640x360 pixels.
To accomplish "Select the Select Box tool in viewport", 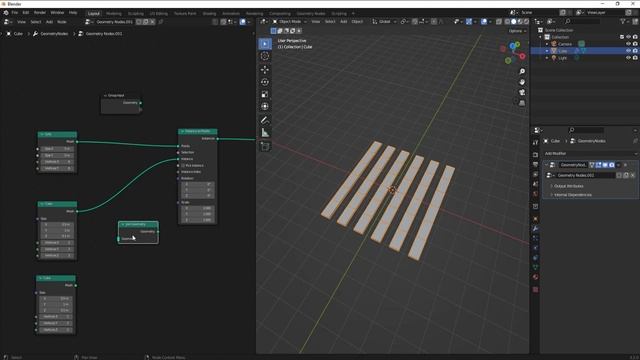I will point(265,44).
